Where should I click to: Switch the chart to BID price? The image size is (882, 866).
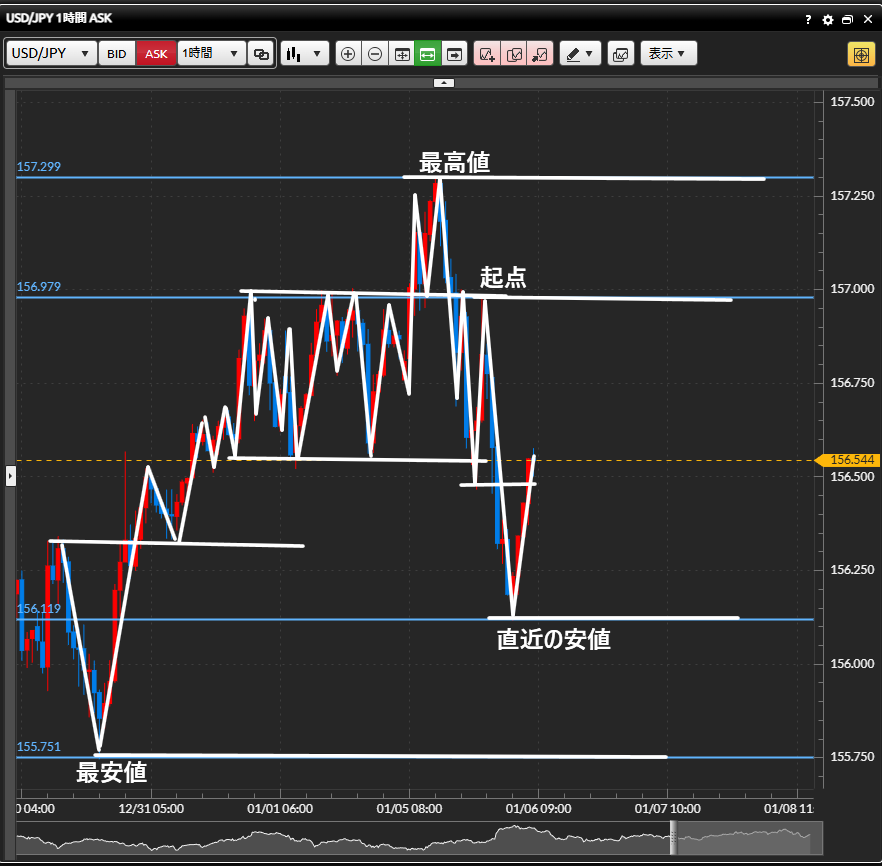tap(117, 54)
